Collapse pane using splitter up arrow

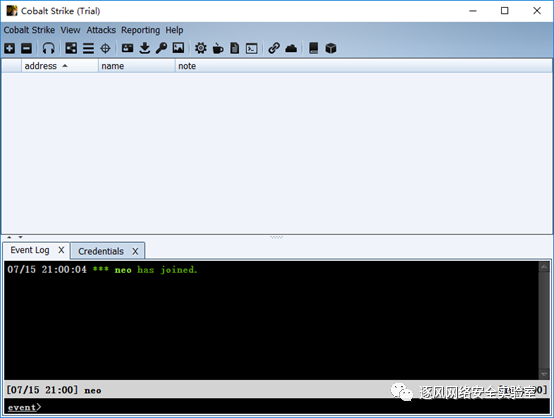(10, 237)
